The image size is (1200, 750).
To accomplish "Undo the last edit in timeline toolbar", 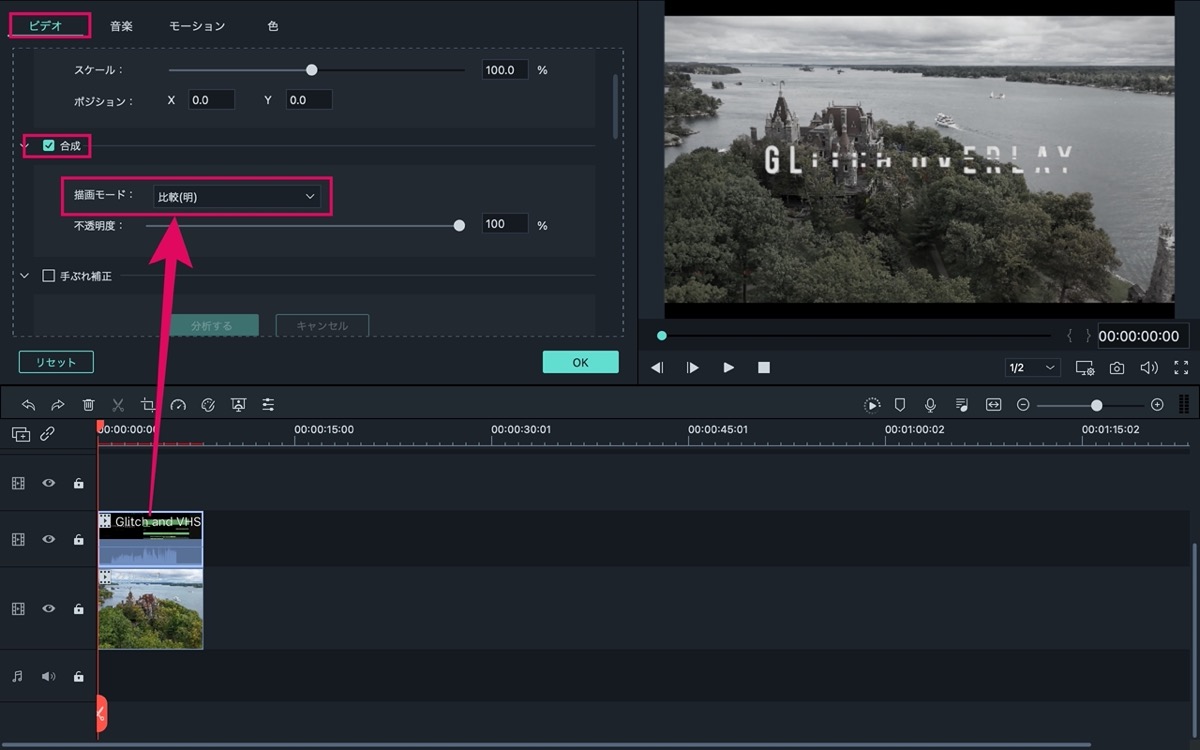I will point(28,405).
